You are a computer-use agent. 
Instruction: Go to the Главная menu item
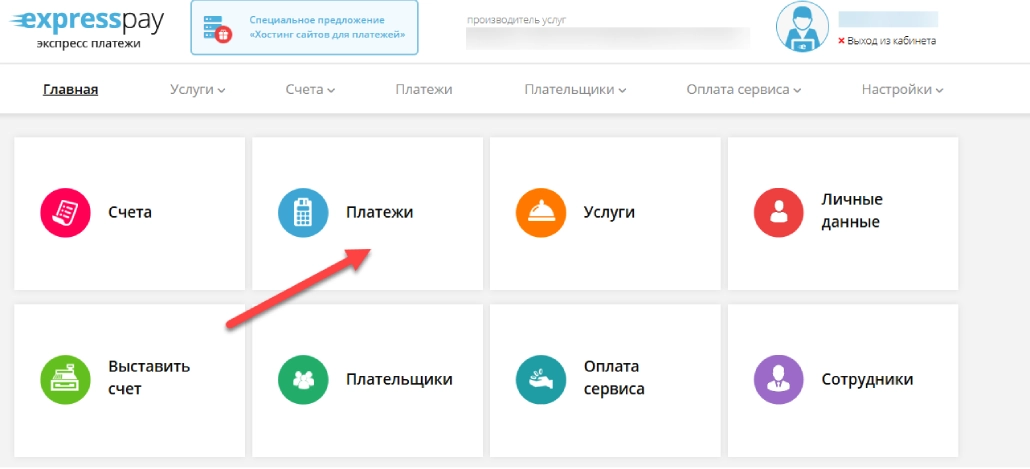pyautogui.click(x=70, y=90)
